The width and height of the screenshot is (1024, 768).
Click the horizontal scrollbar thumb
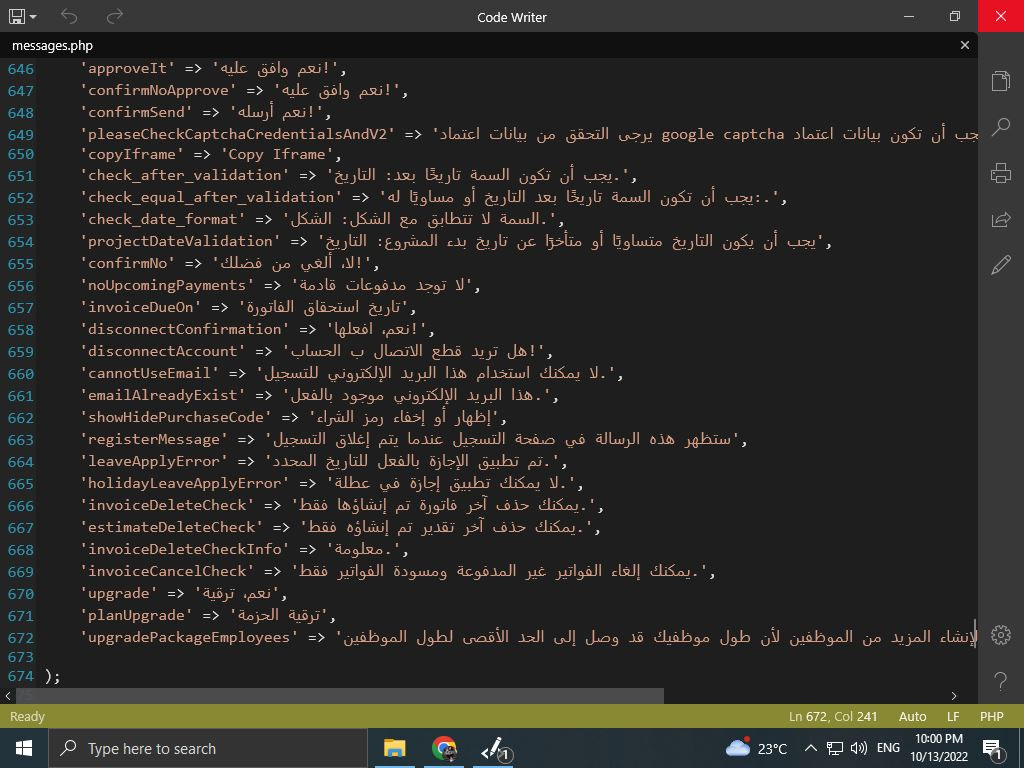(x=340, y=696)
